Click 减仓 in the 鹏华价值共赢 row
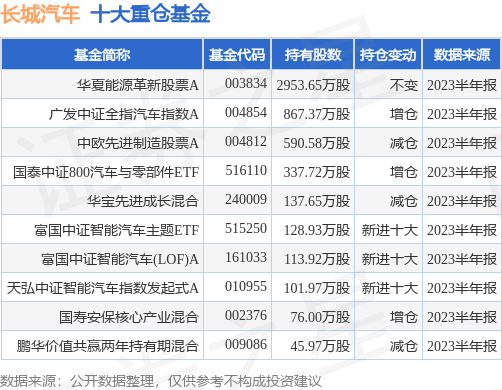The image size is (502, 390). (x=404, y=346)
